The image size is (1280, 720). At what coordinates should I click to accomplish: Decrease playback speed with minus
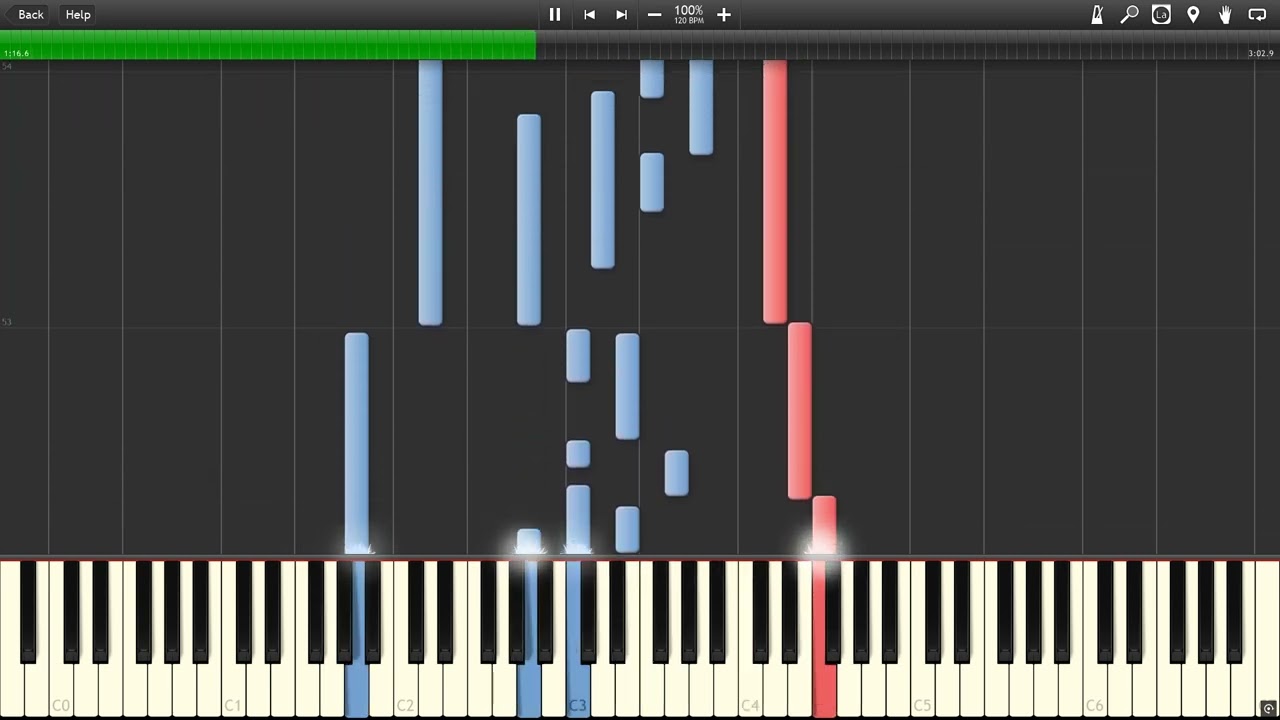(x=654, y=14)
